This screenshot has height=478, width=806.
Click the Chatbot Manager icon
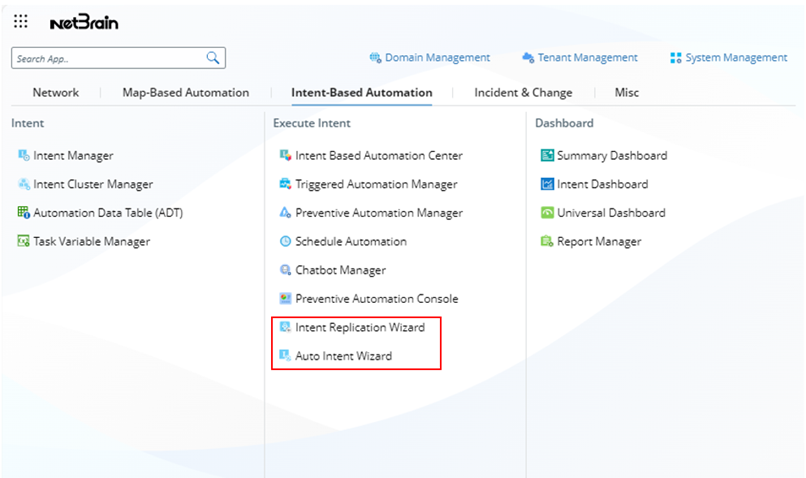pyautogui.click(x=285, y=270)
